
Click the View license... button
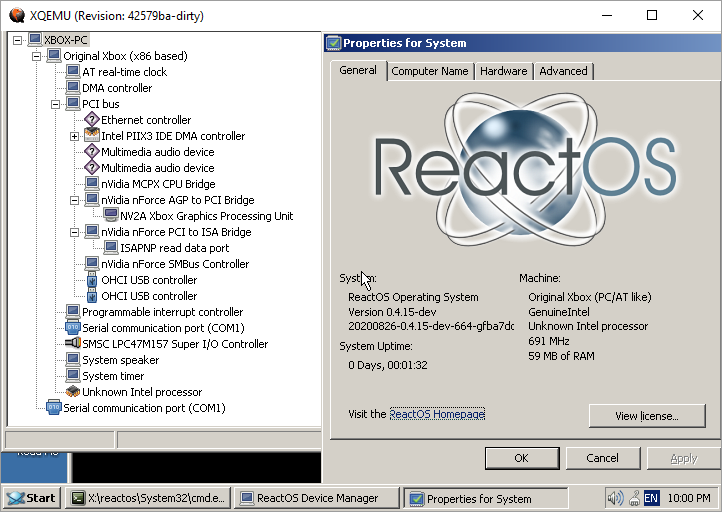tap(647, 416)
